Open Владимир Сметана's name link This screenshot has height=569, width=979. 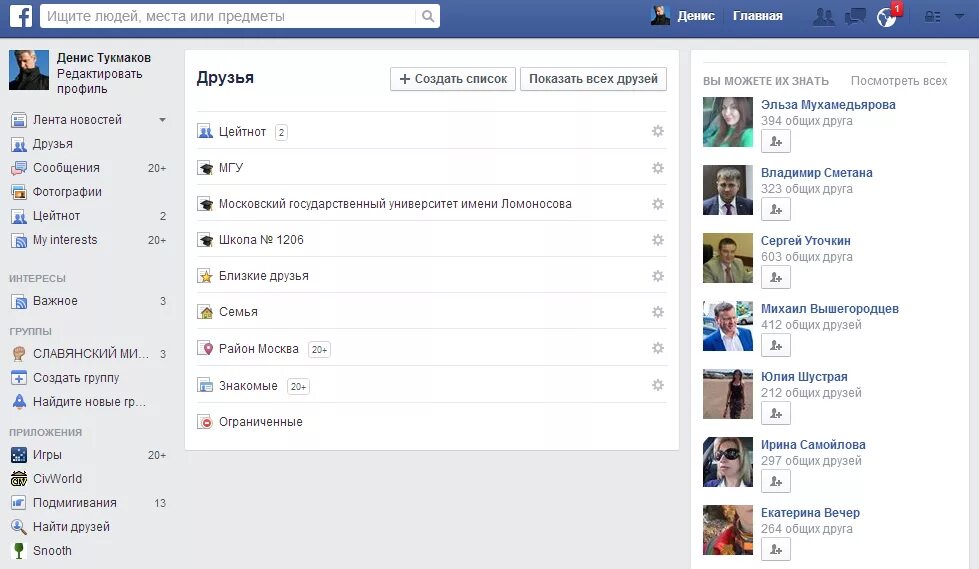[x=817, y=172]
